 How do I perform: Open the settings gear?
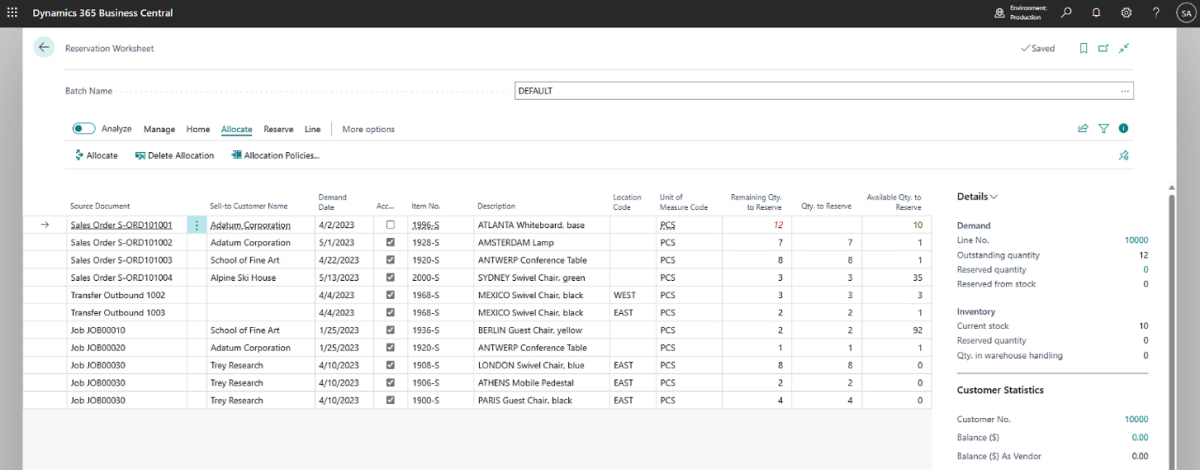pos(1126,13)
